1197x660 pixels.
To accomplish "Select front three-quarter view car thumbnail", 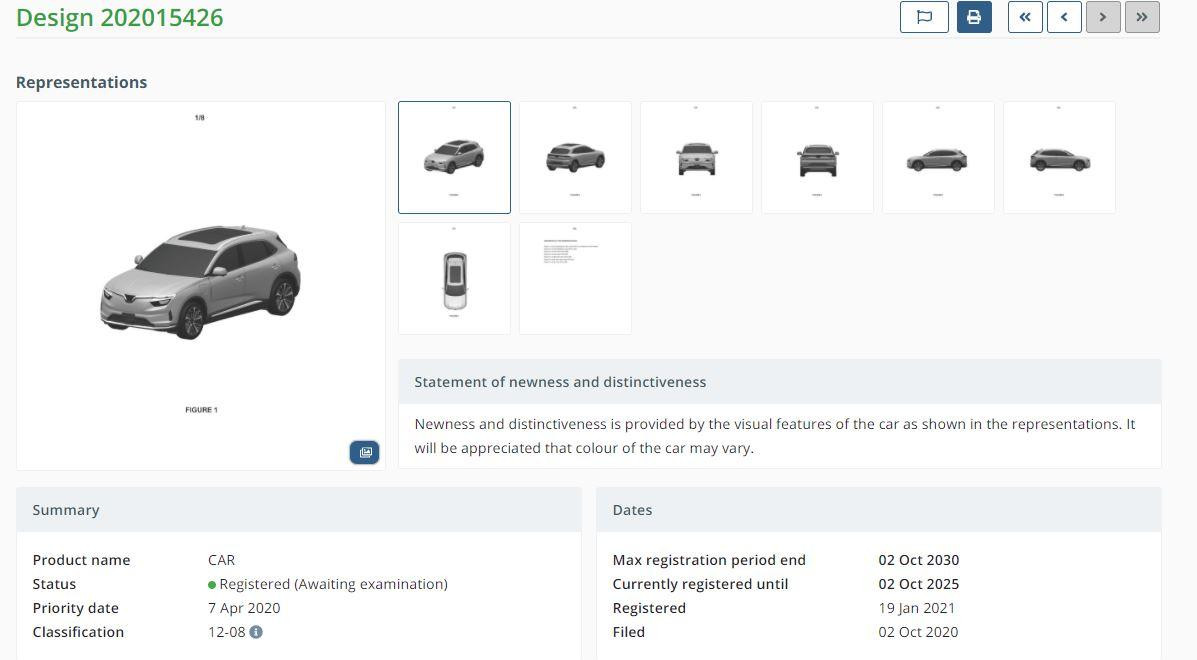I will (x=454, y=157).
